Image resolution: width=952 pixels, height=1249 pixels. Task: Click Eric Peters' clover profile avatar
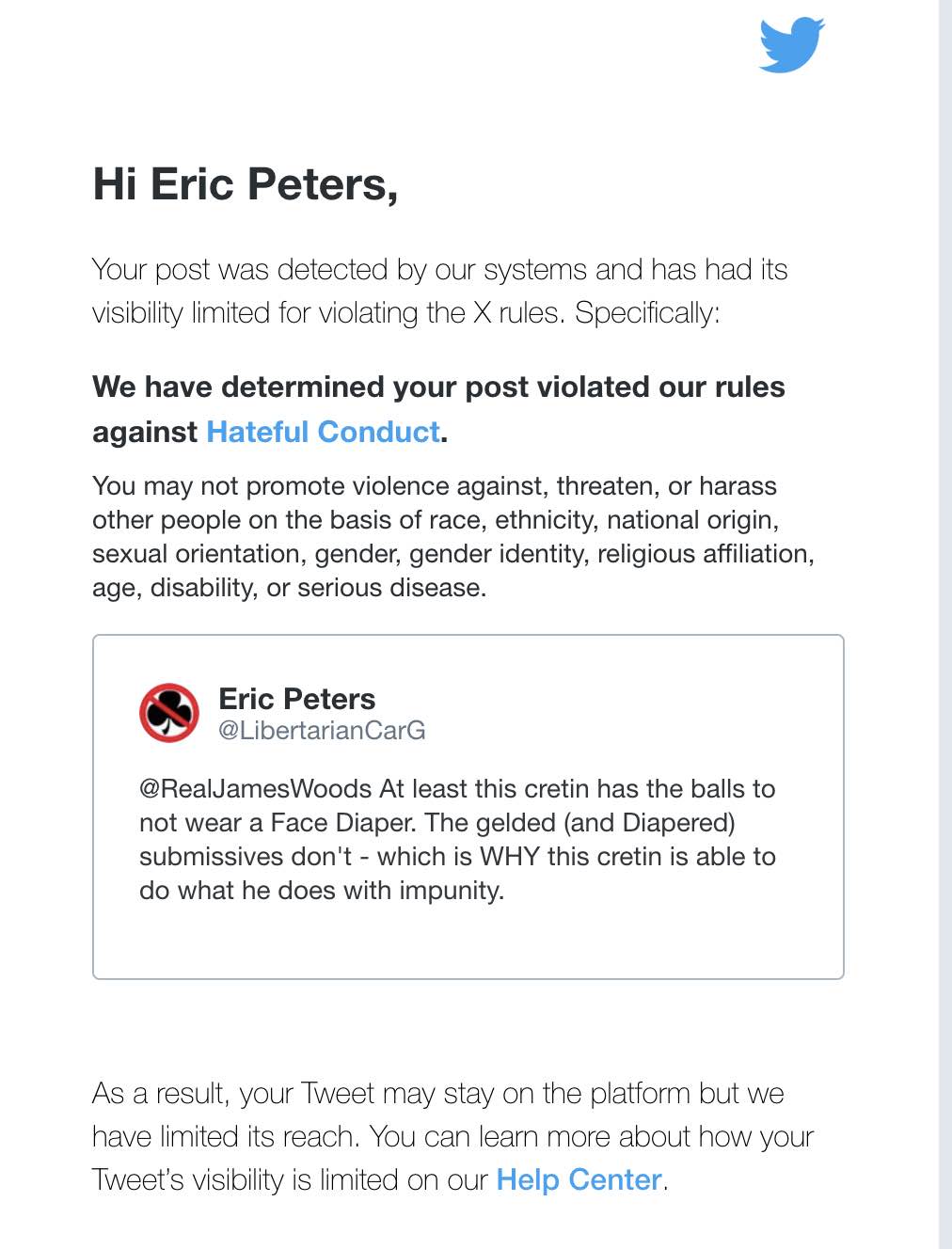(x=169, y=713)
